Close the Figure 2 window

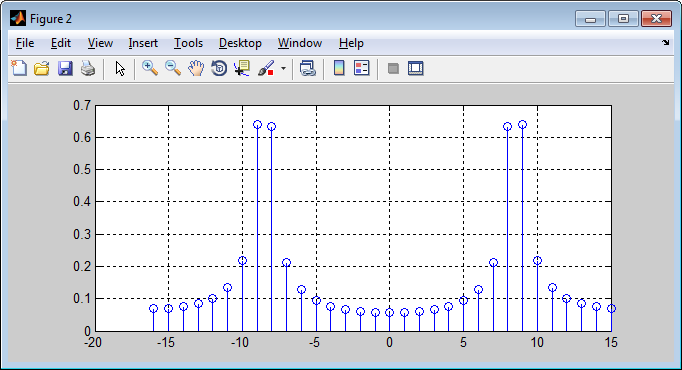[656, 19]
